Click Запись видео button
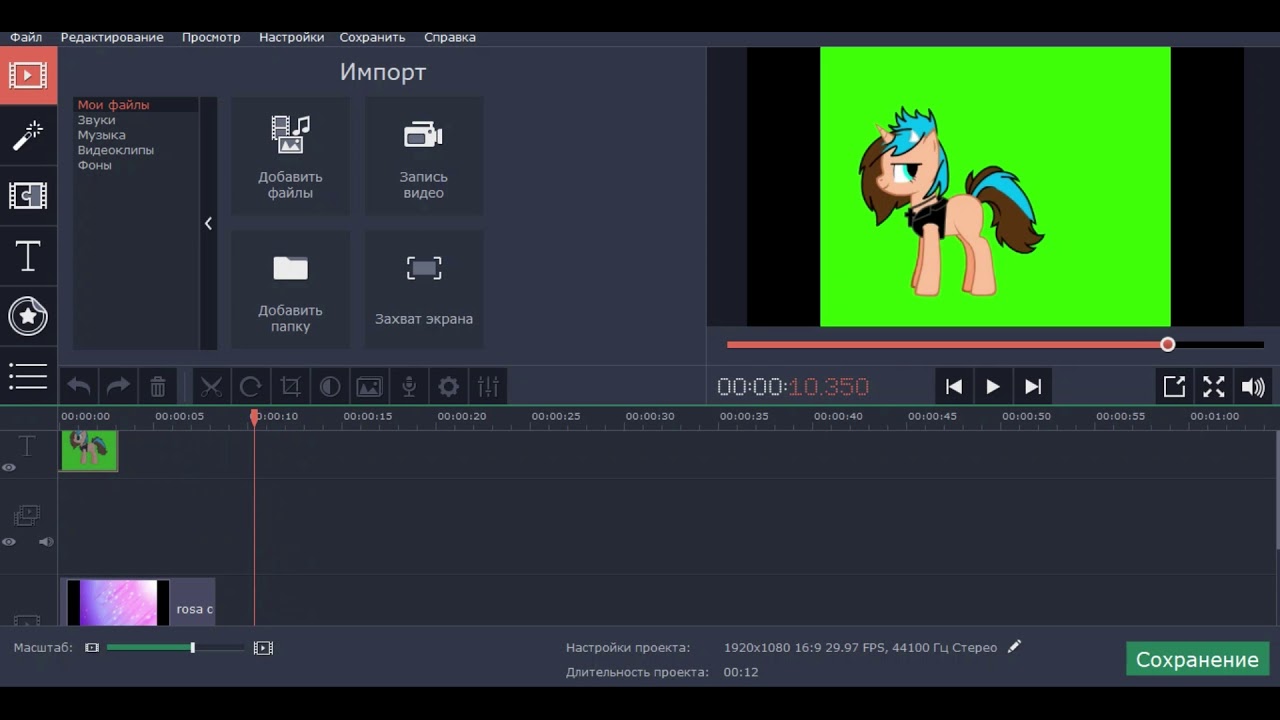 (424, 156)
